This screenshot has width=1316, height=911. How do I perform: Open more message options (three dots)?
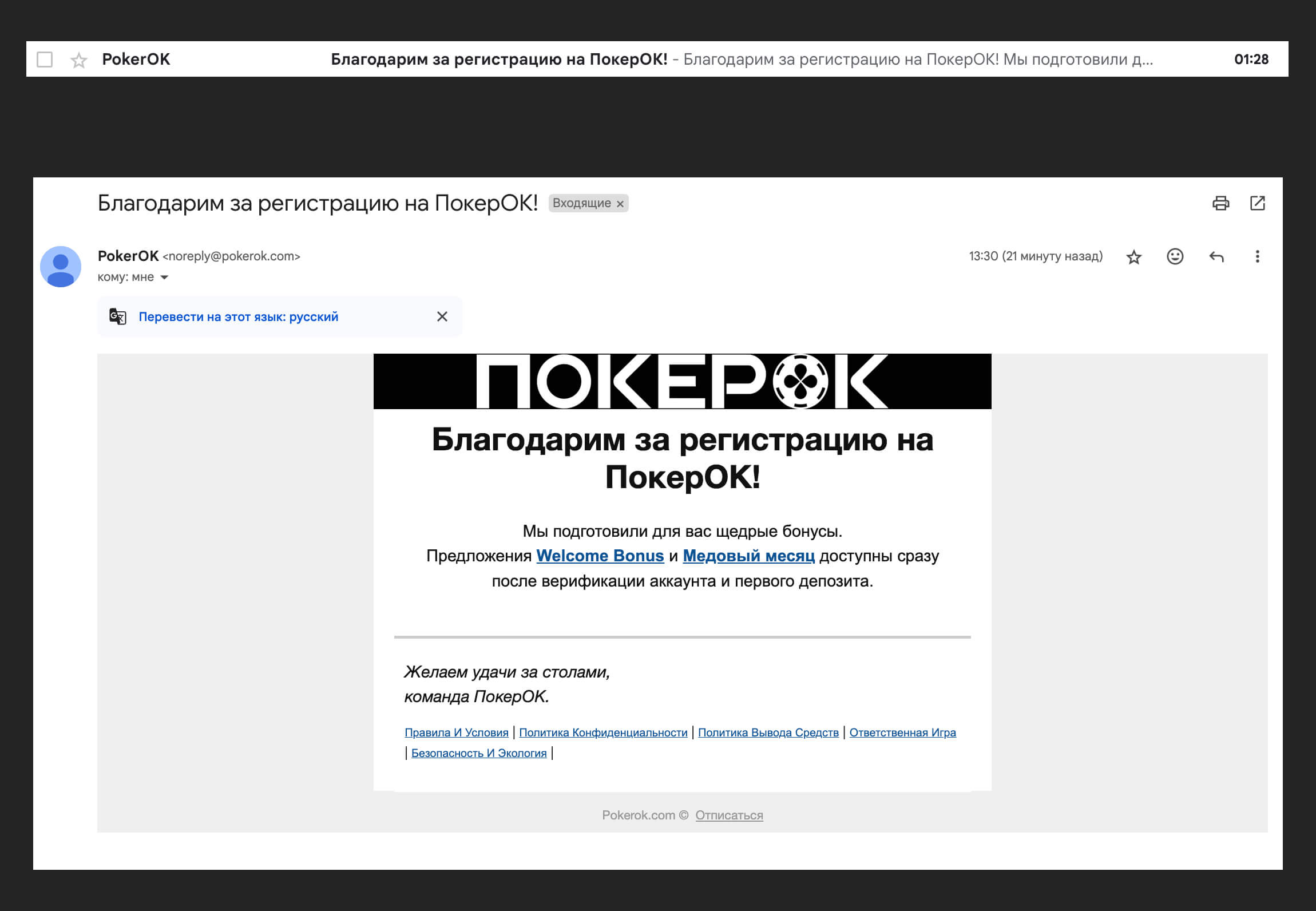point(1257,256)
